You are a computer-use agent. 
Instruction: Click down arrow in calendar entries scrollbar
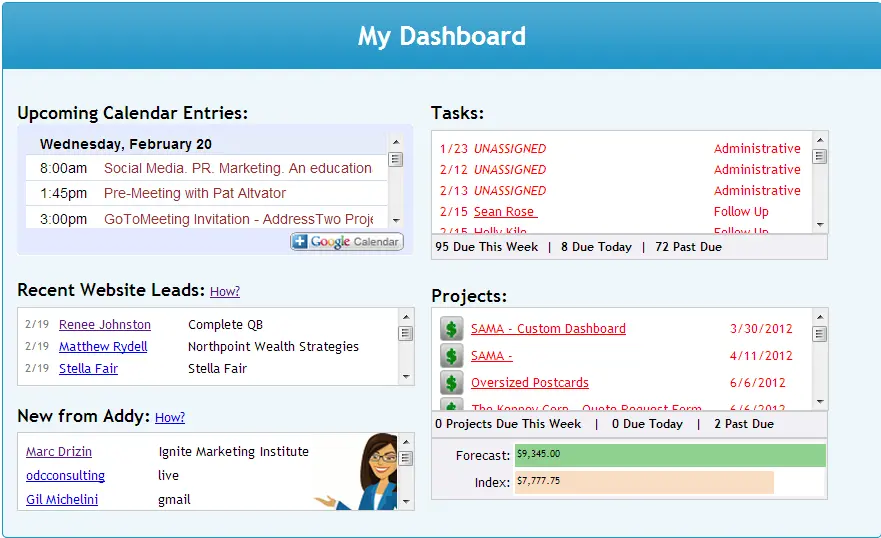point(396,221)
